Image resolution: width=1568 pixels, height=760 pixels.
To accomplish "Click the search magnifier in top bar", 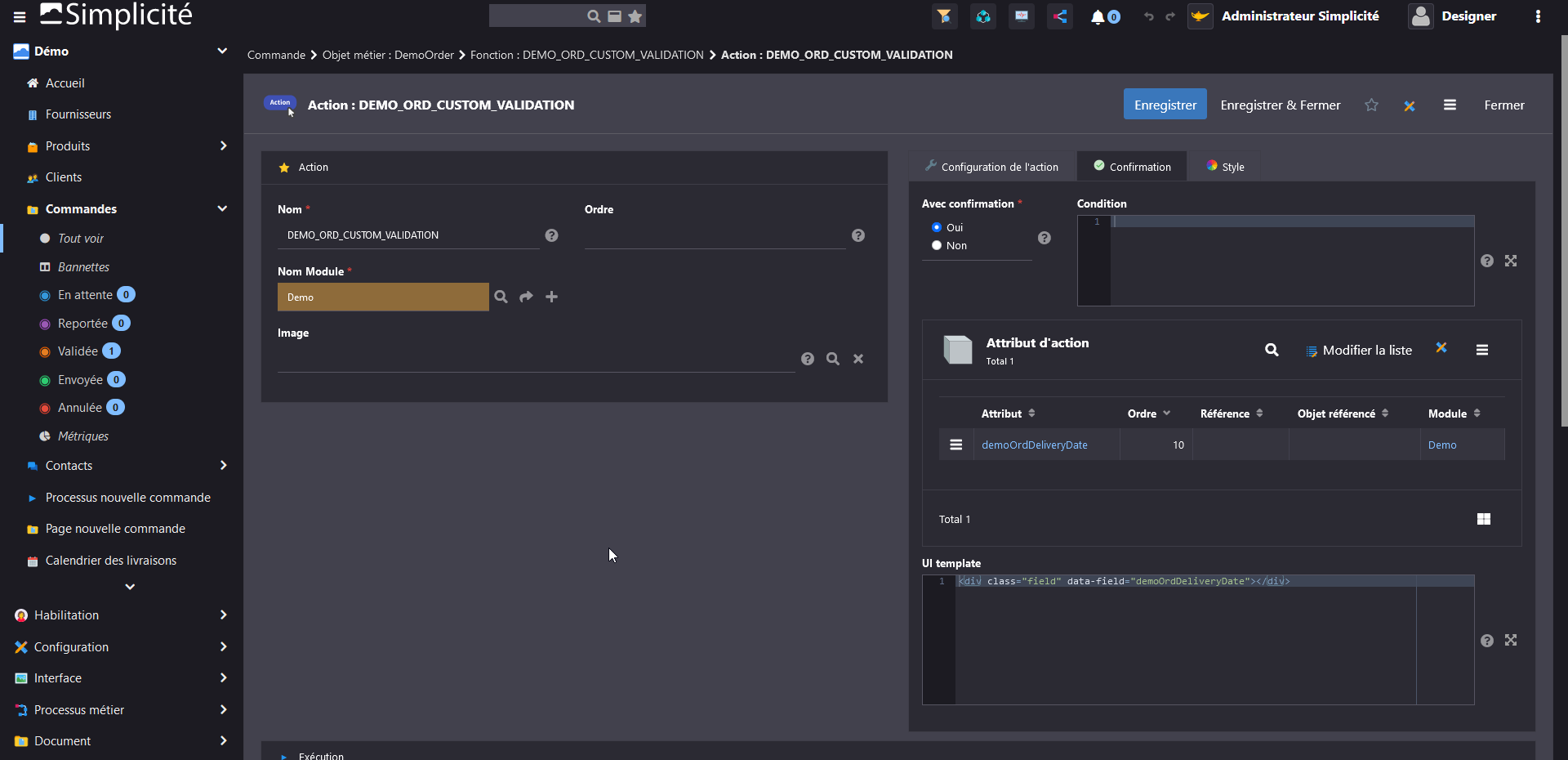I will tap(594, 16).
